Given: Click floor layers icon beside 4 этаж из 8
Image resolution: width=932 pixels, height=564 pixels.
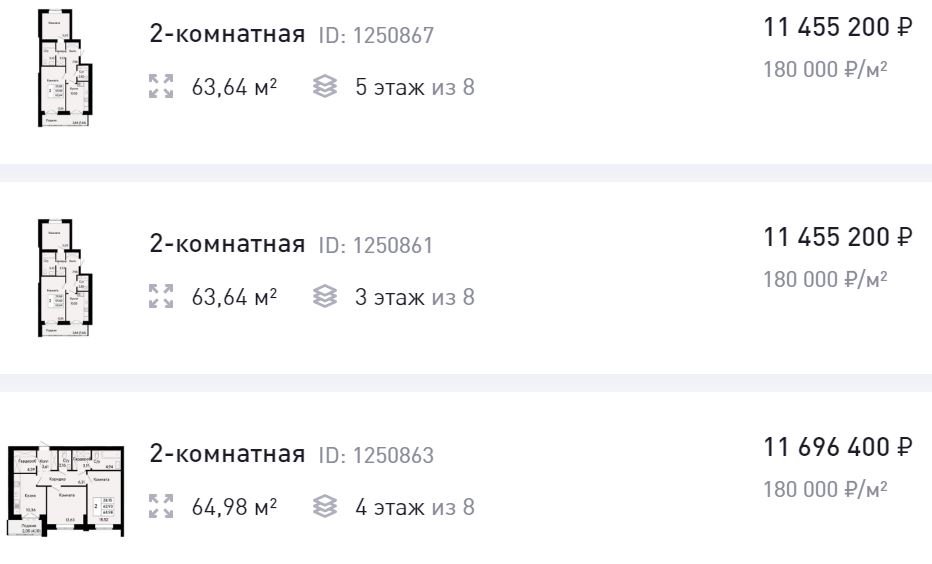Looking at the screenshot, I should [x=325, y=506].
